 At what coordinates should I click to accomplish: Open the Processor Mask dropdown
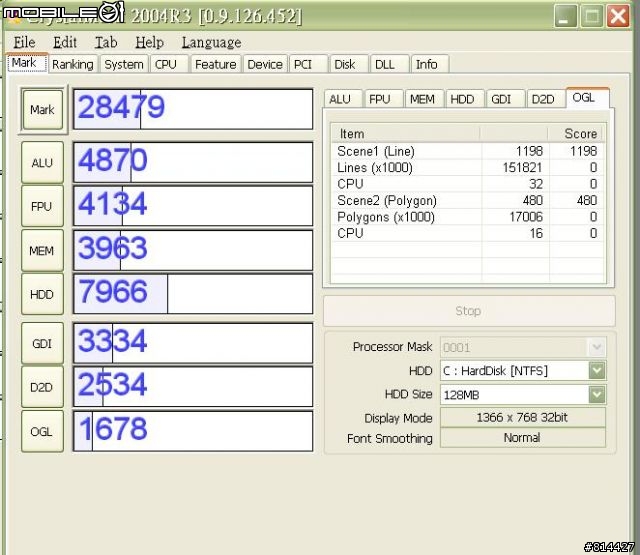pos(597,347)
